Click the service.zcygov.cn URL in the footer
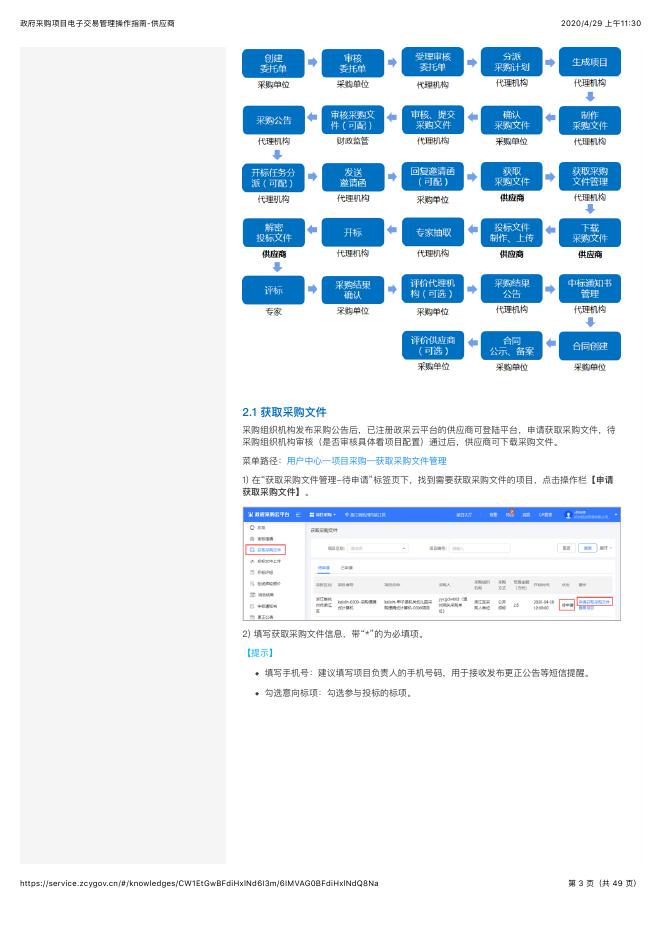Viewport: 662px width, 936px height. [199, 883]
